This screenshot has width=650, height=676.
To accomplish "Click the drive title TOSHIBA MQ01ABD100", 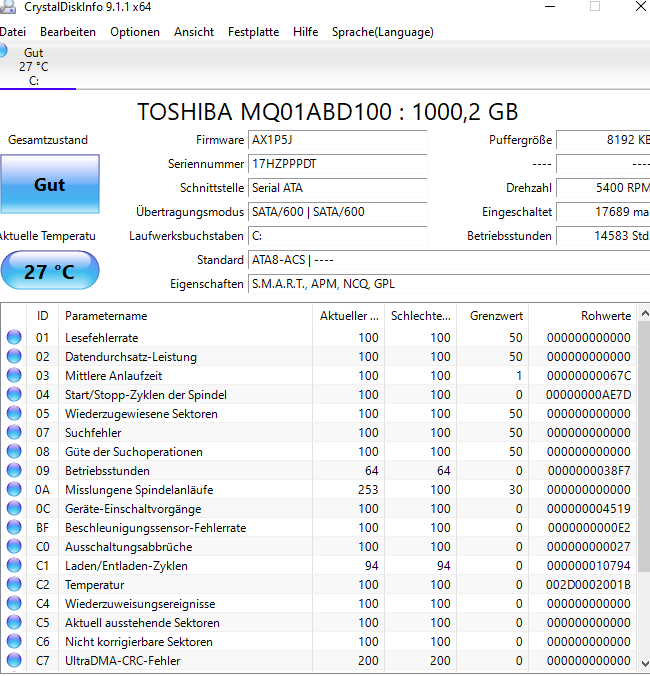I will click(327, 112).
